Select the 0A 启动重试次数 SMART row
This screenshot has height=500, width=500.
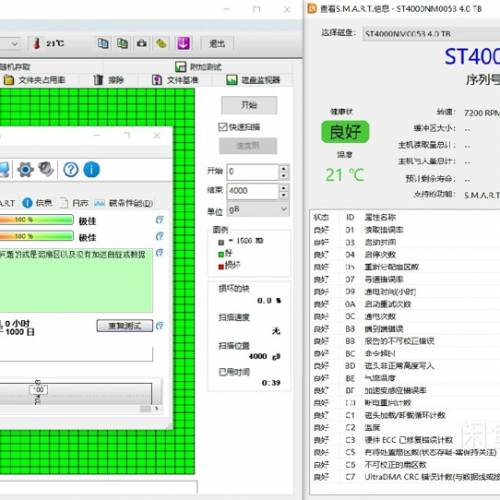click(x=405, y=304)
